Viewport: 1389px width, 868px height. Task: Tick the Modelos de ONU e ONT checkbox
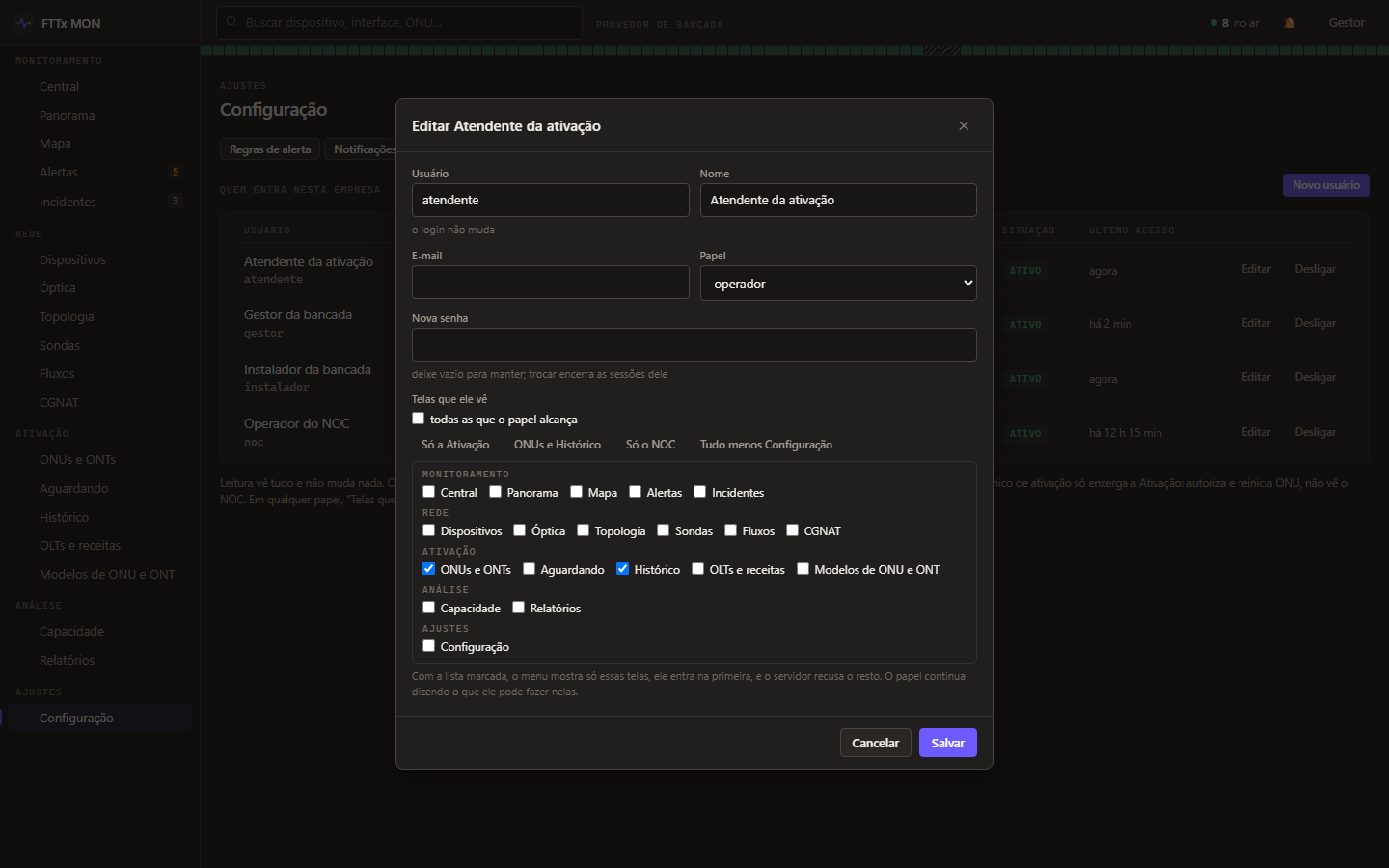(803, 569)
